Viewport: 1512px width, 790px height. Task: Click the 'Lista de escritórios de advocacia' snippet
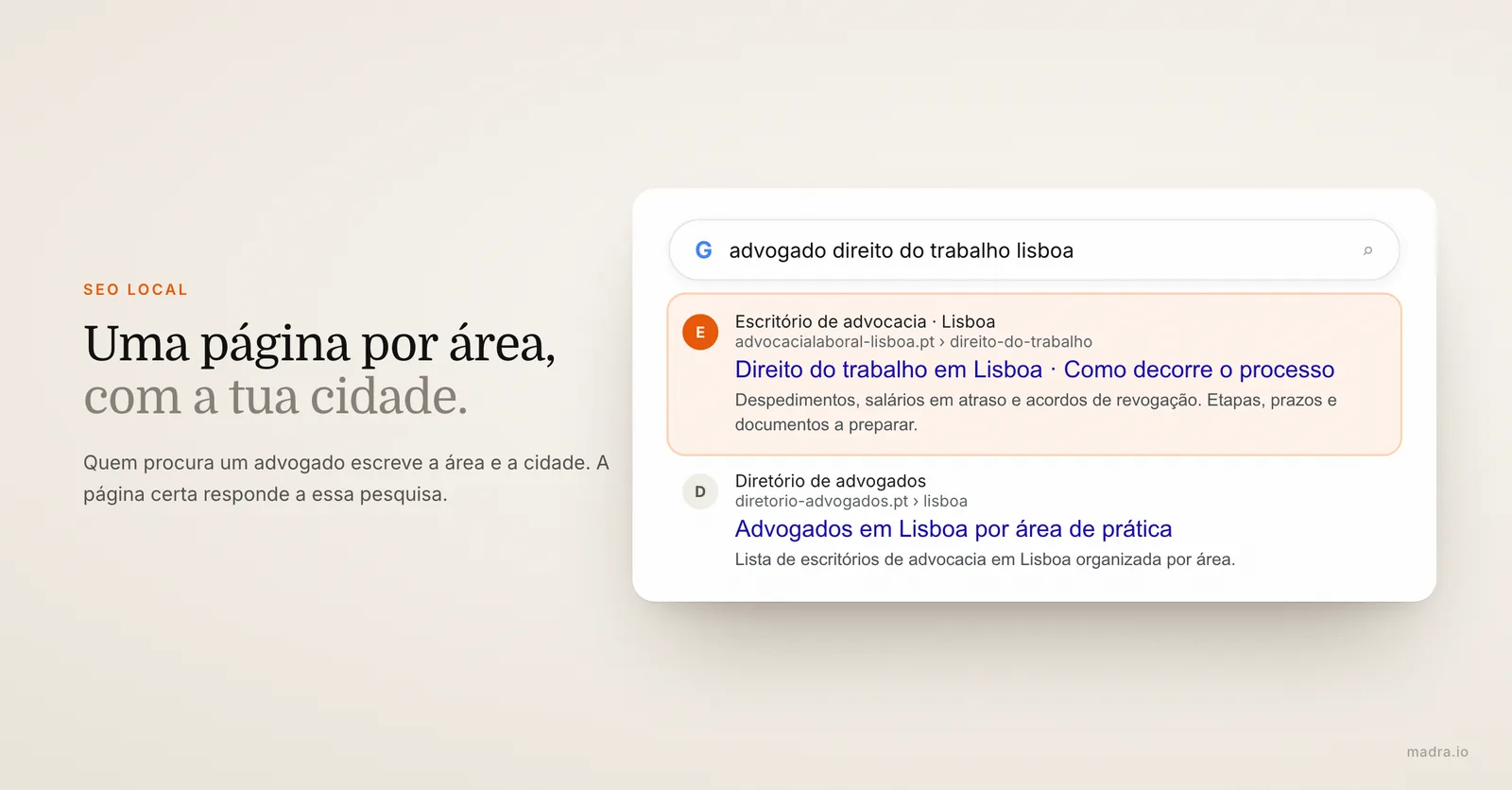(x=985, y=559)
